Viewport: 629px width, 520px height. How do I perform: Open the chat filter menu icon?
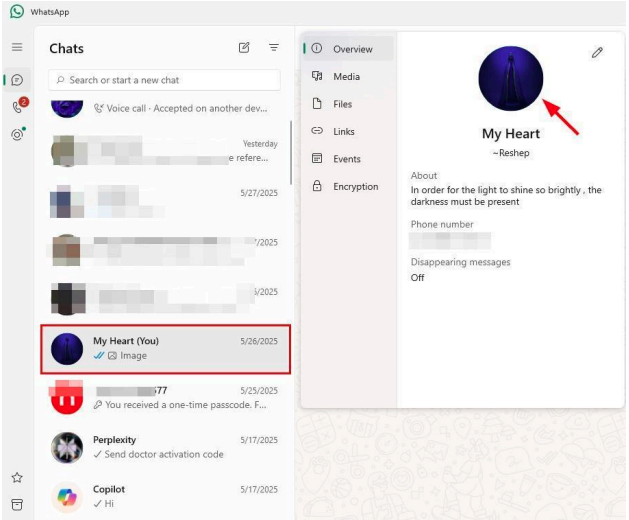coord(273,48)
